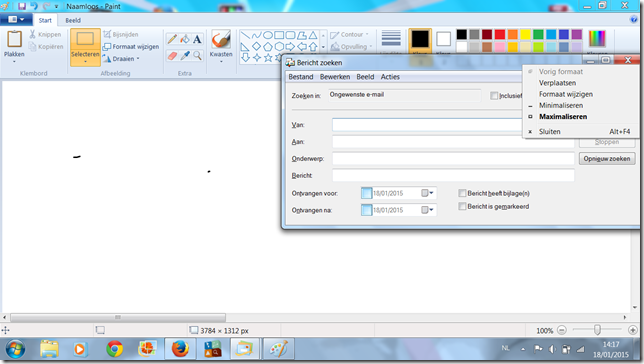
Task: Open the Draaien rotate dropdown
Action: 122,59
